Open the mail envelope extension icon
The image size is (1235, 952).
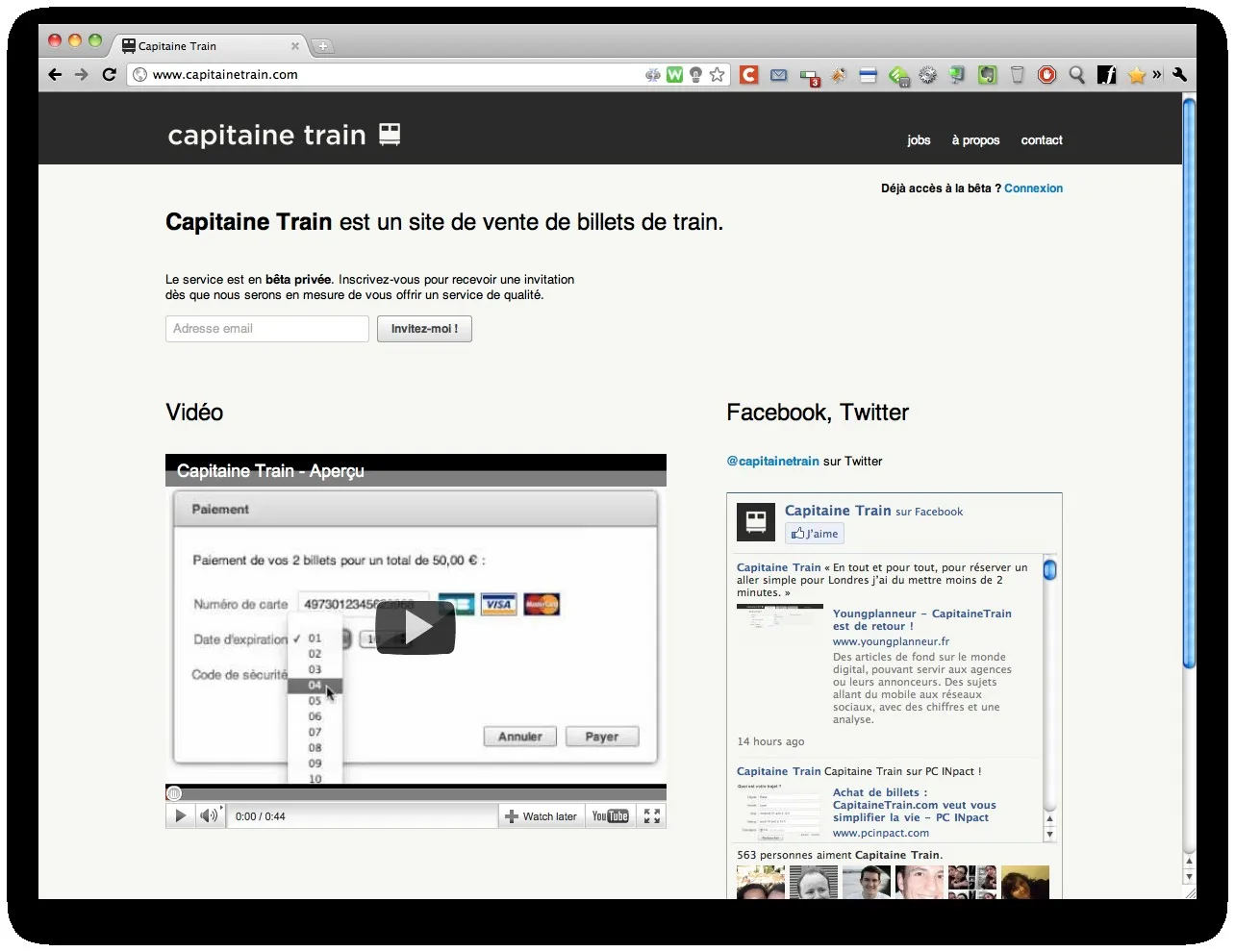(x=779, y=75)
